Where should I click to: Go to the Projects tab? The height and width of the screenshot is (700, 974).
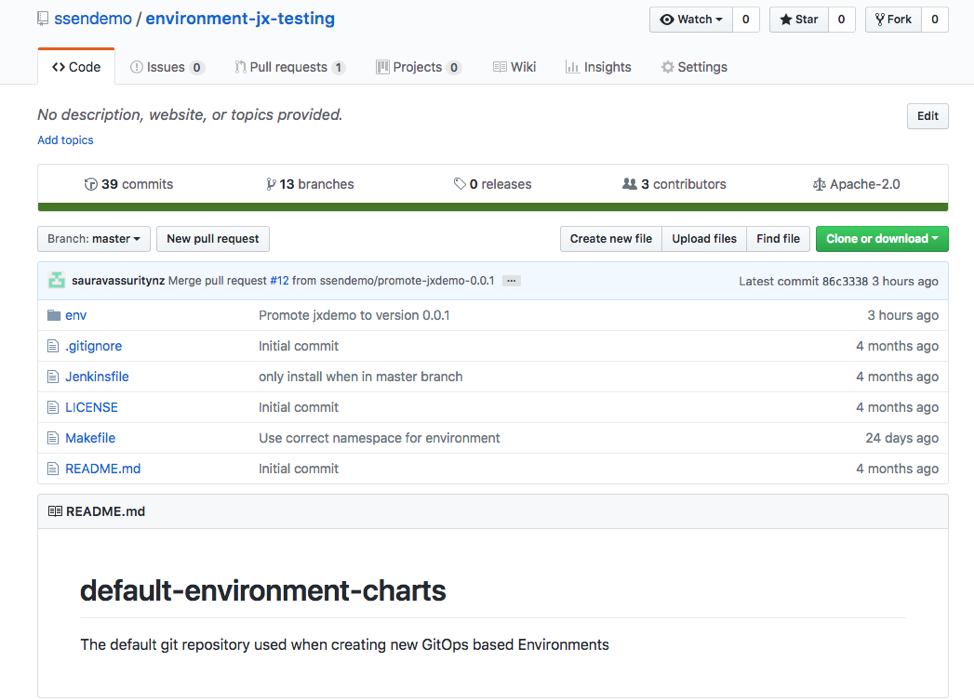pos(419,67)
